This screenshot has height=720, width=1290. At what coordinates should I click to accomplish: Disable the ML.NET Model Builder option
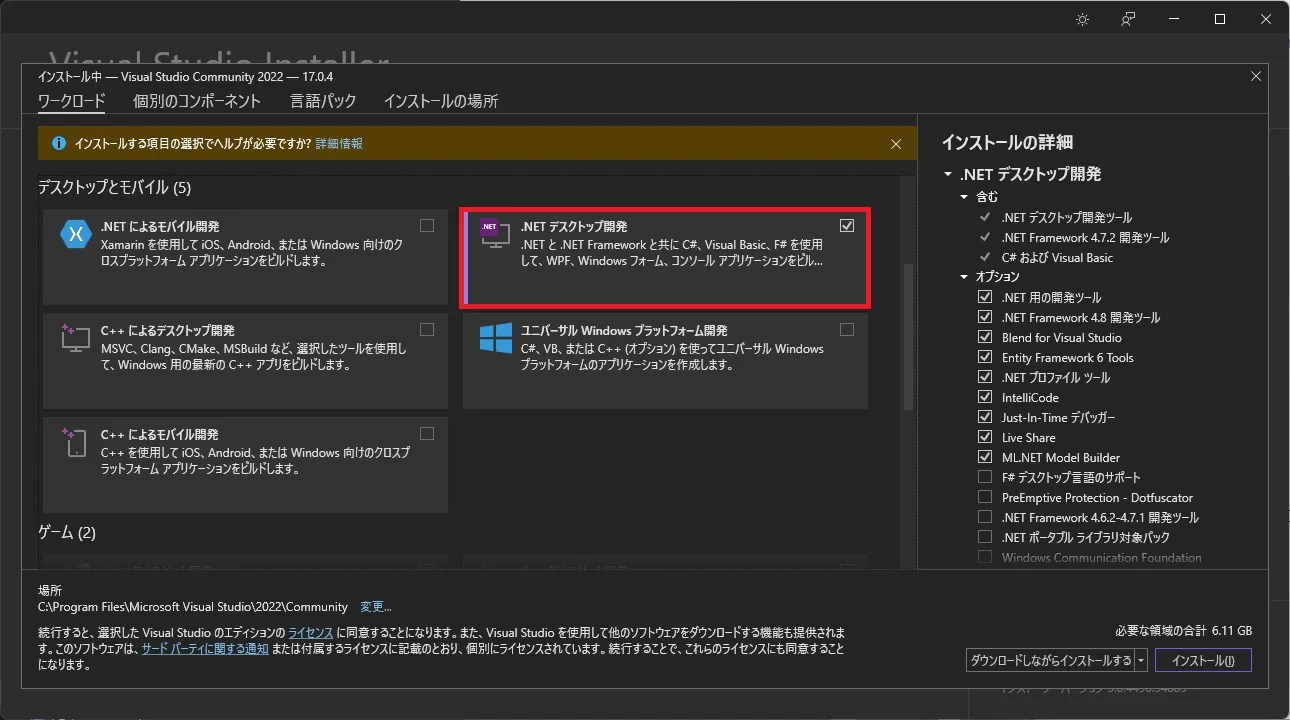pos(985,457)
